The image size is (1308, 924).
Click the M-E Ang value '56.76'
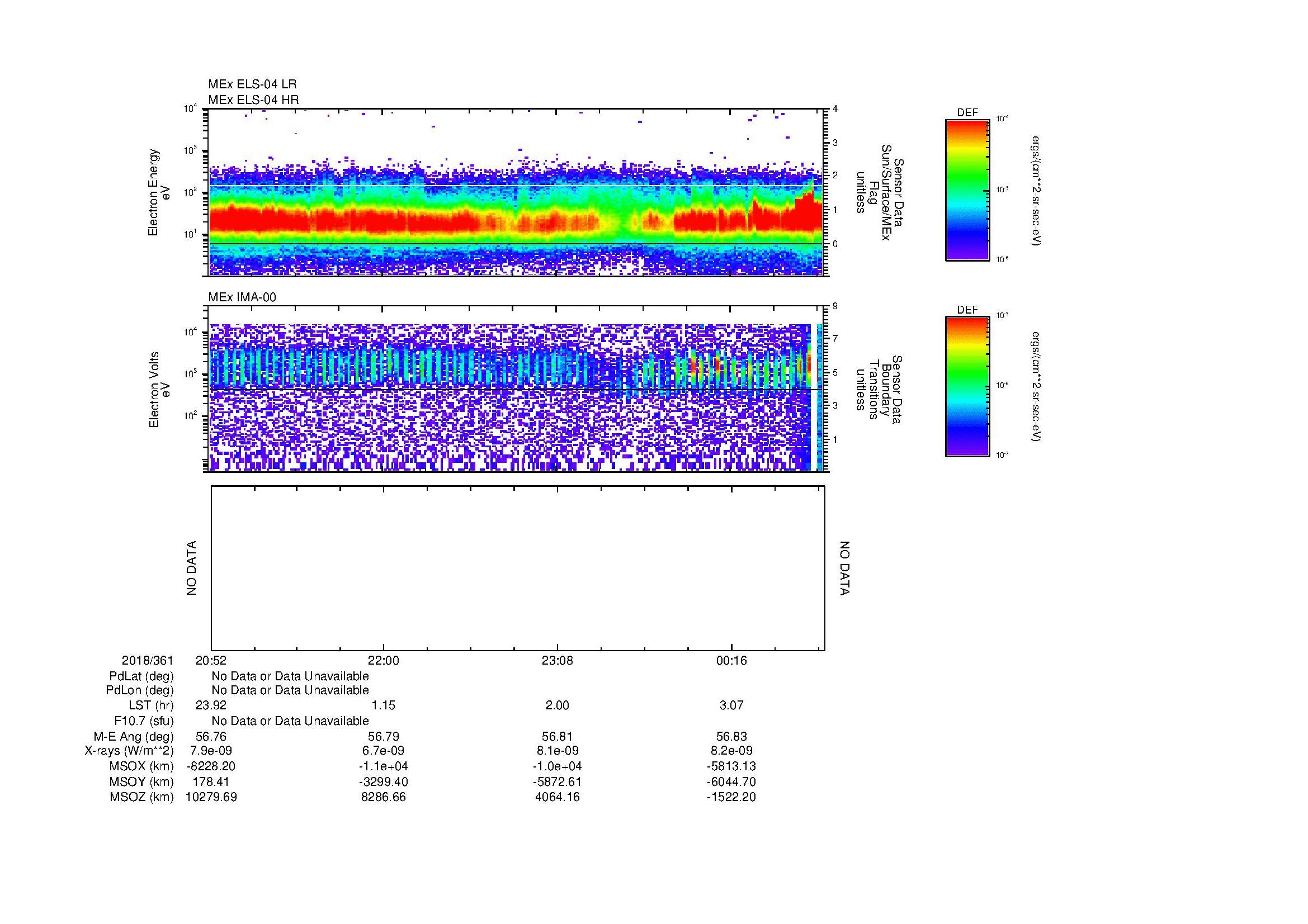click(211, 737)
